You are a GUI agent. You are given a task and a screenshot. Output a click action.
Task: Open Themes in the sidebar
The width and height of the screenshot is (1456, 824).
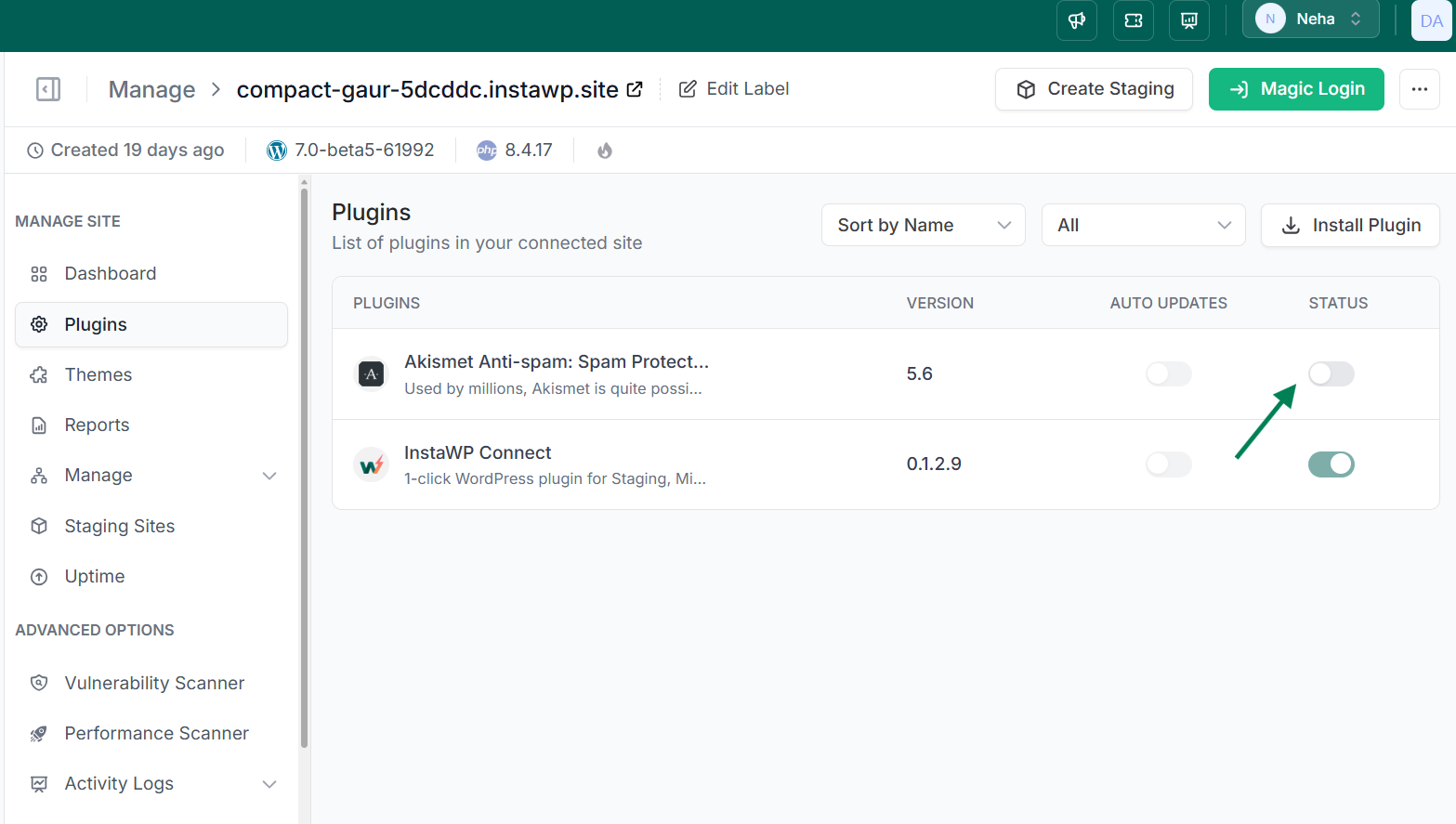(98, 375)
